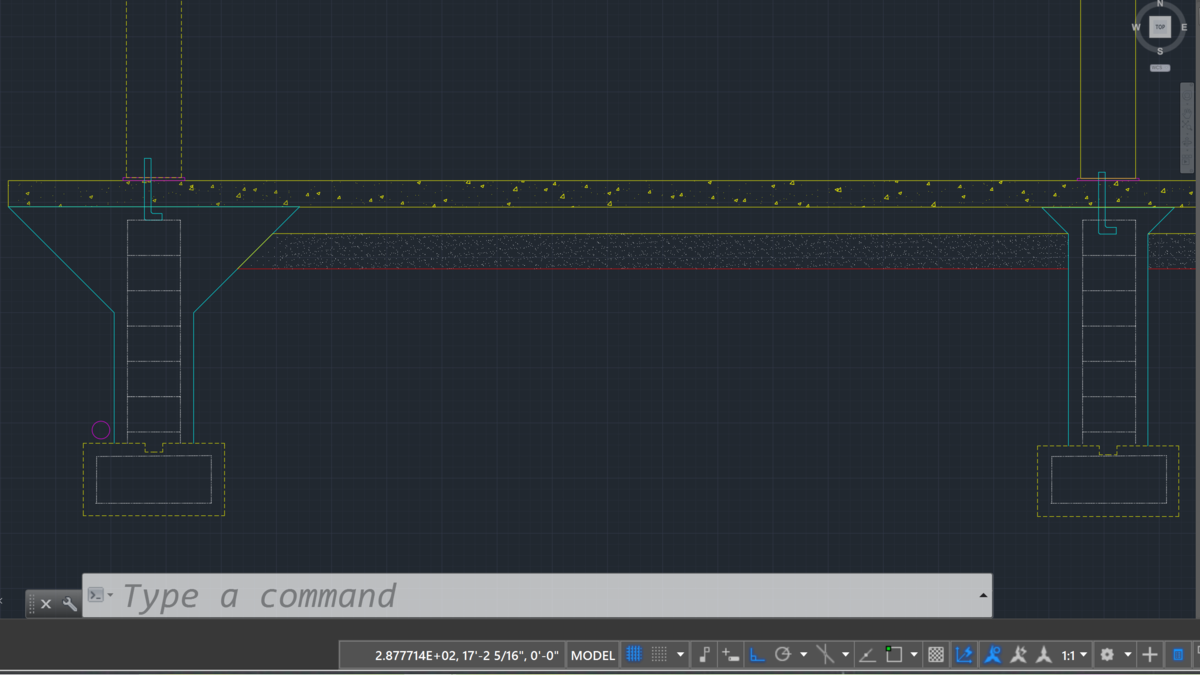Toggle transparency display icon
The image size is (1200, 675).
[936, 655]
